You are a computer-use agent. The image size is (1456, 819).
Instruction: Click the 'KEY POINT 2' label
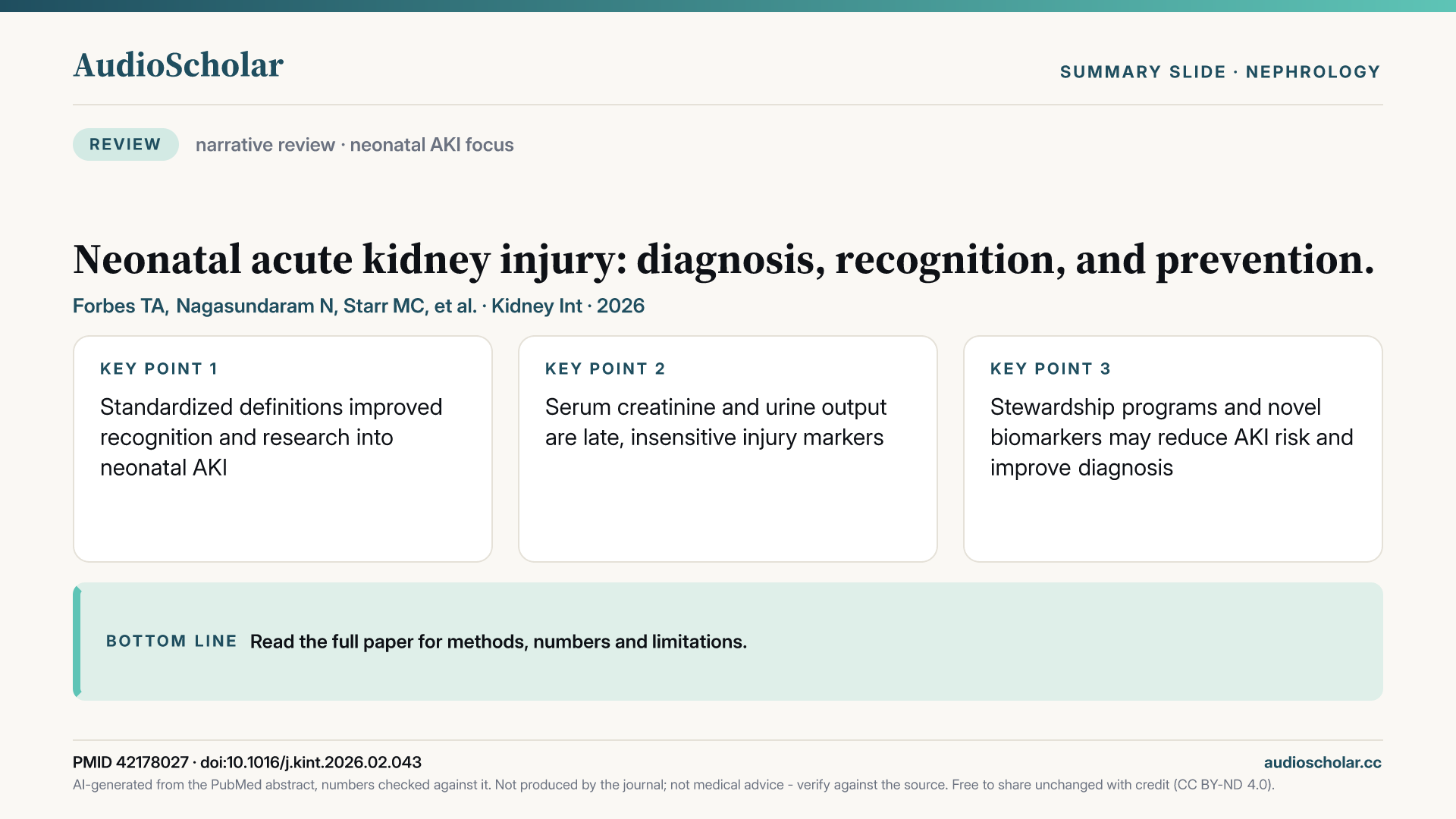(605, 369)
